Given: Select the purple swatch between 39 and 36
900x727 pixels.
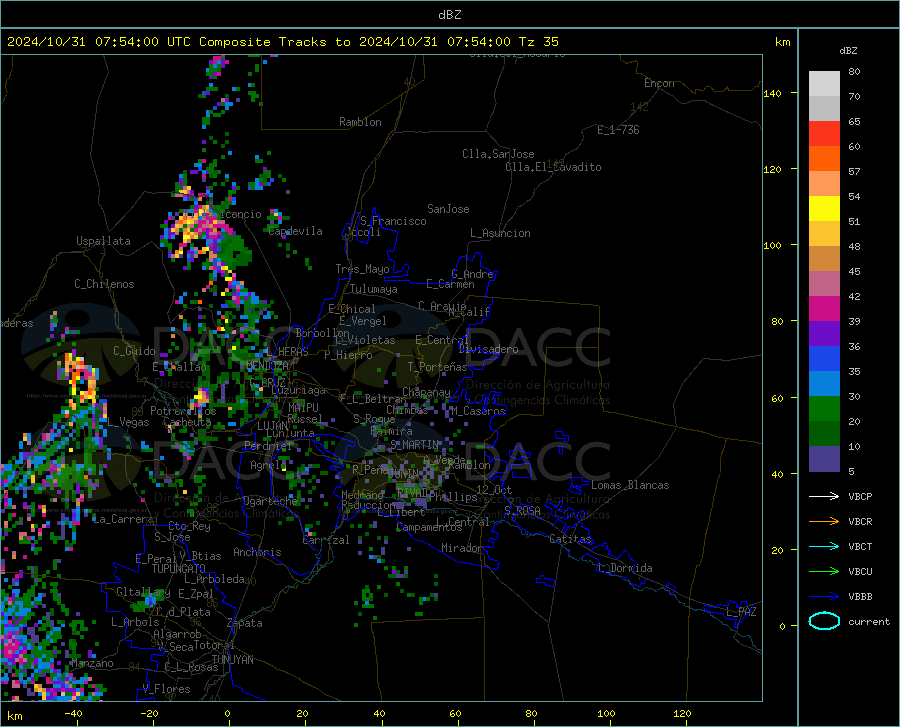Looking at the screenshot, I should 824,334.
